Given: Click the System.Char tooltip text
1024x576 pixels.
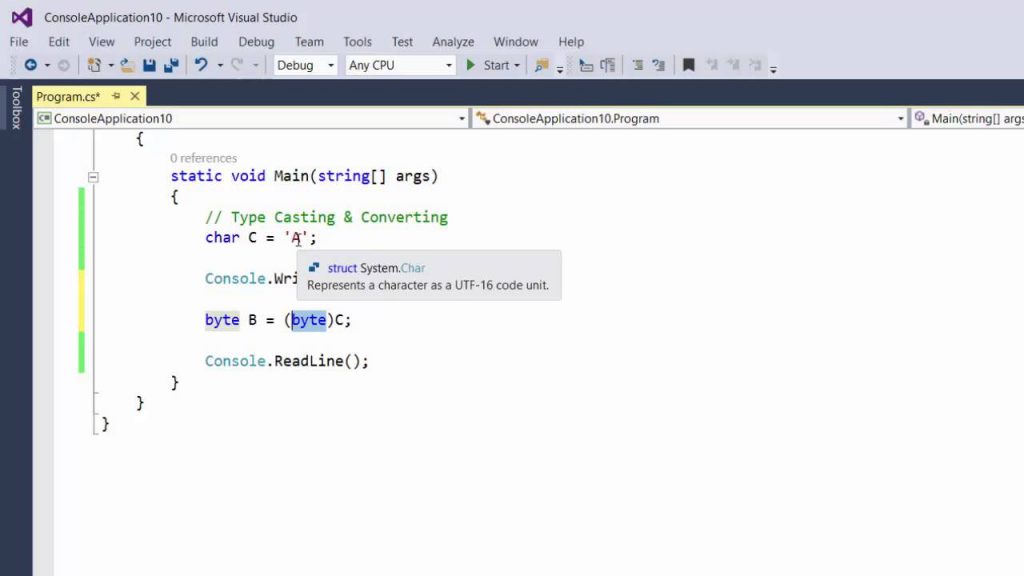Looking at the screenshot, I should tap(392, 268).
